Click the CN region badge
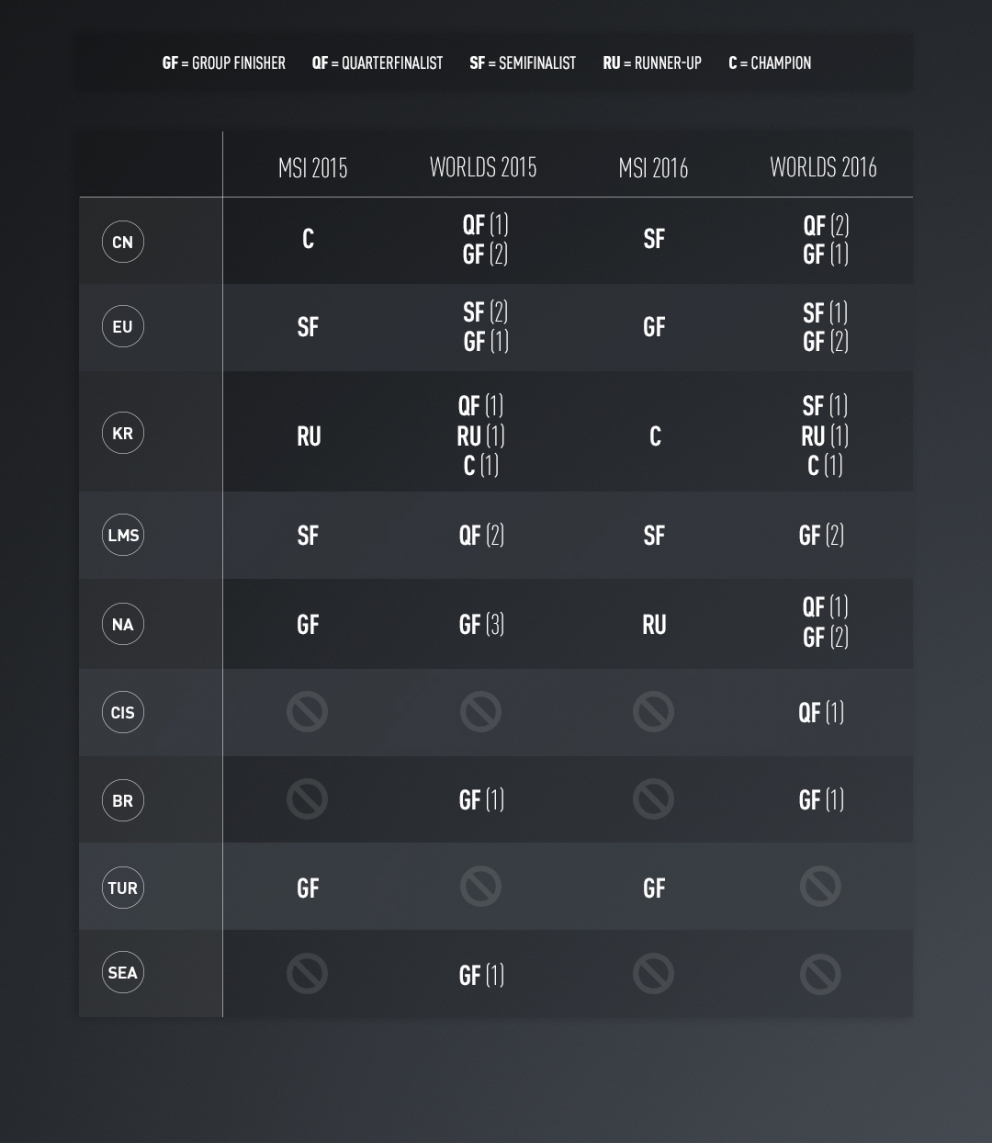 click(123, 242)
